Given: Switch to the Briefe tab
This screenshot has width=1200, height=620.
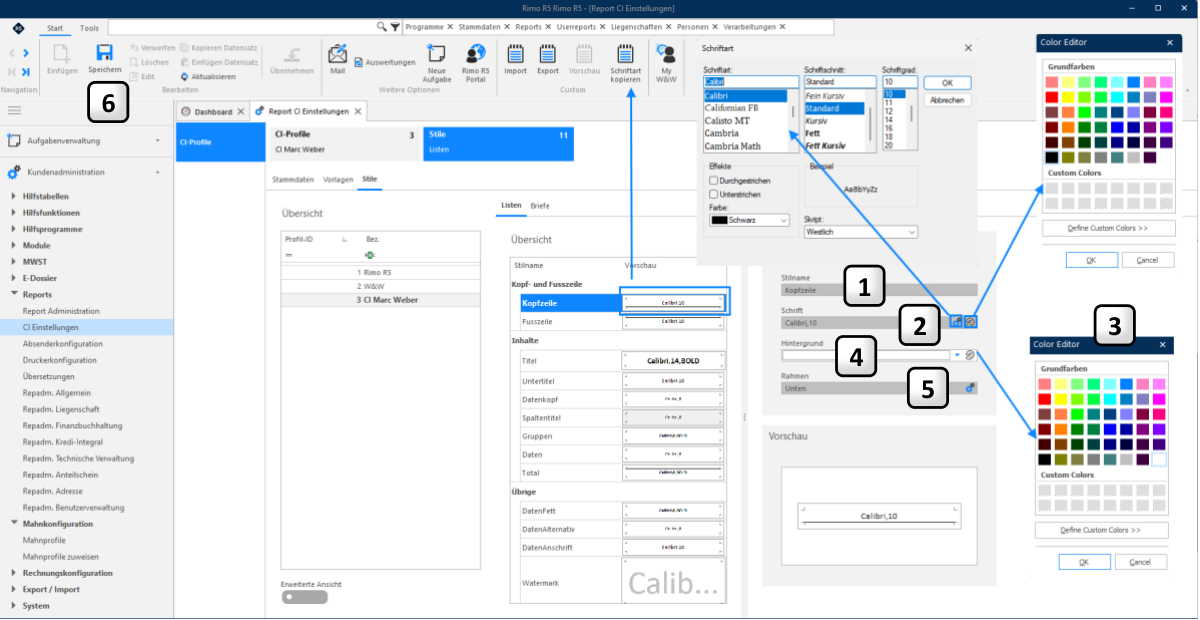Looking at the screenshot, I should (x=540, y=205).
